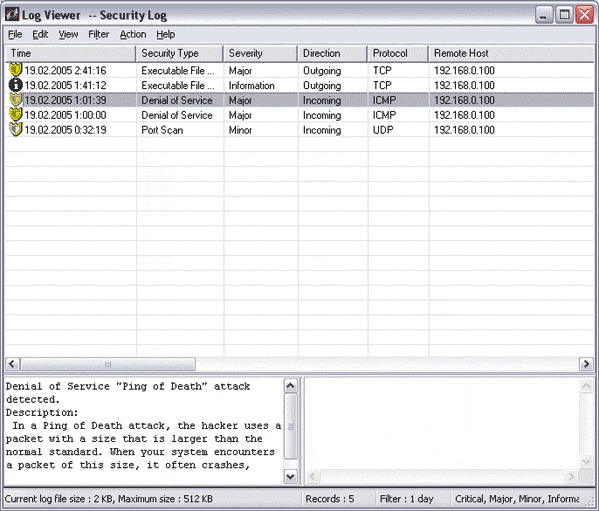The image size is (599, 511).
Task: Click the information icon of the 1:41:12 entry
Action: (15, 85)
